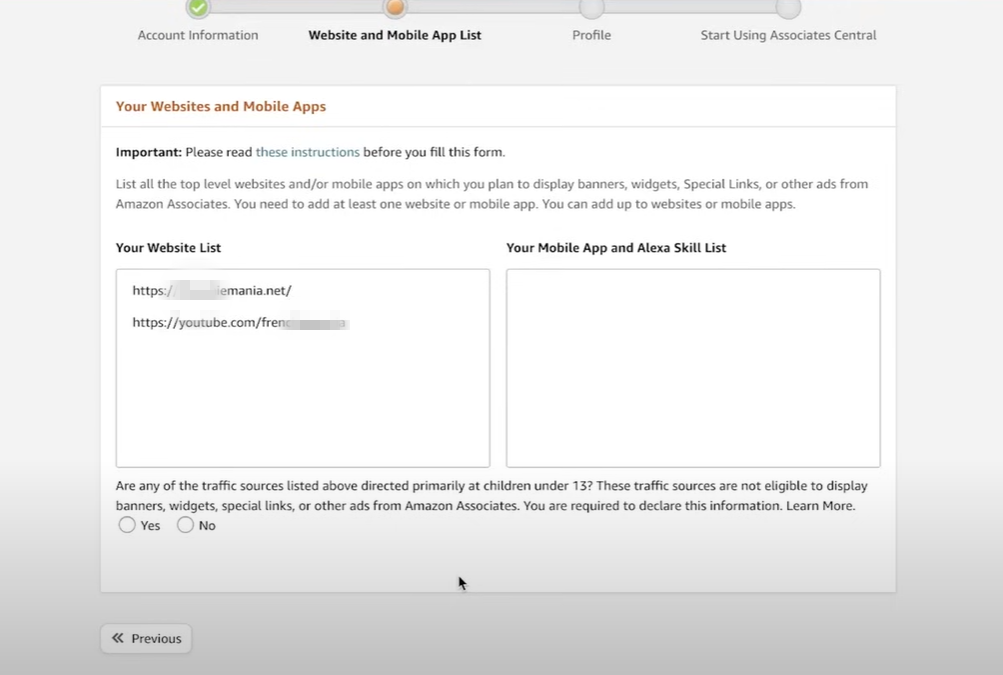The image size is (1003, 675).
Task: Select the emania.net website entry
Action: [x=212, y=291]
